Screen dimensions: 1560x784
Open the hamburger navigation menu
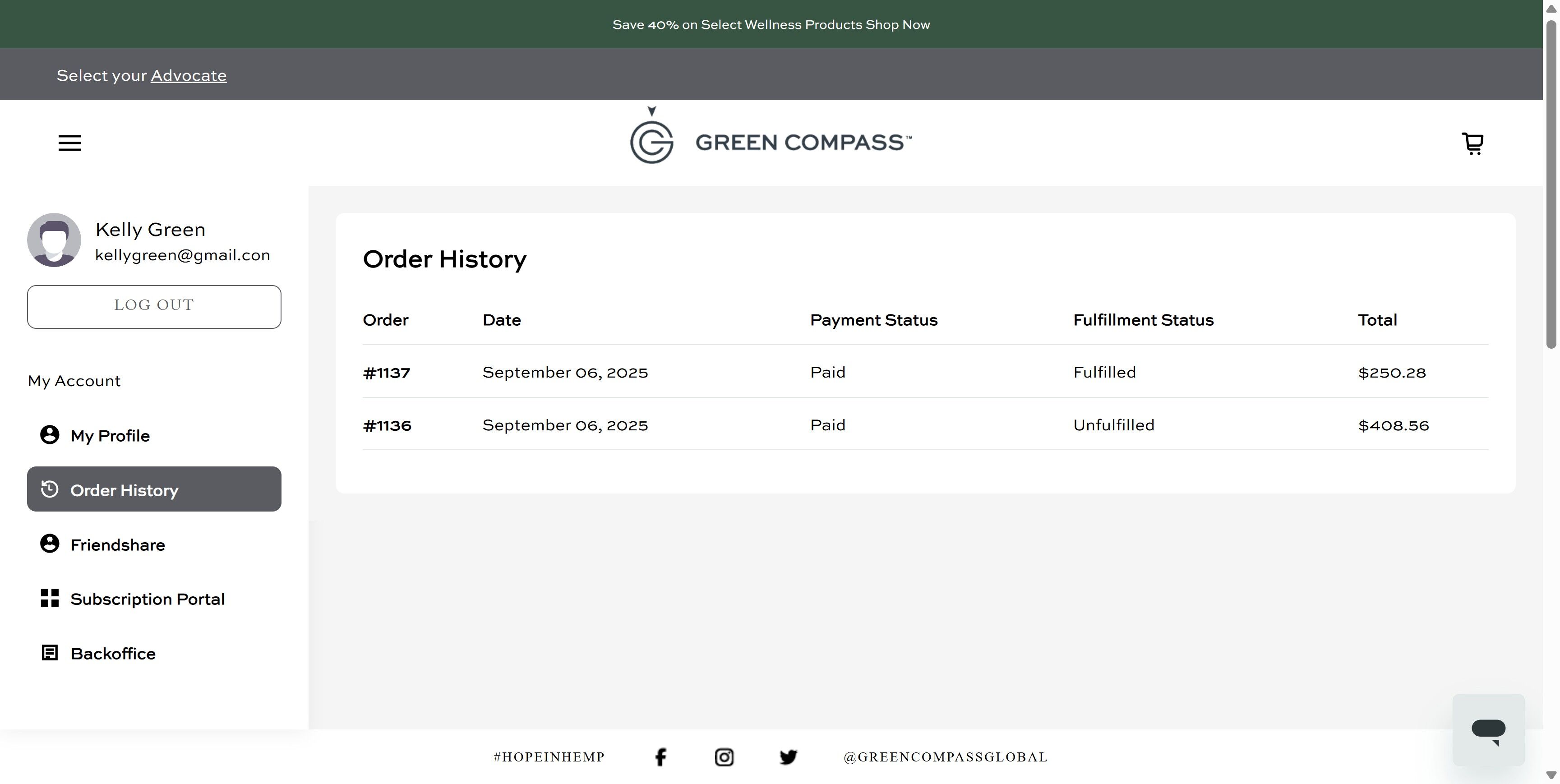pyautogui.click(x=69, y=143)
